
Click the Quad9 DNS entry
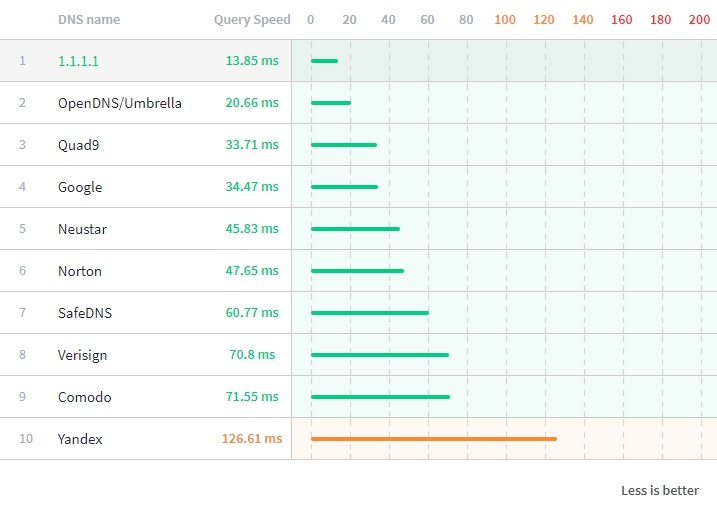(x=79, y=145)
